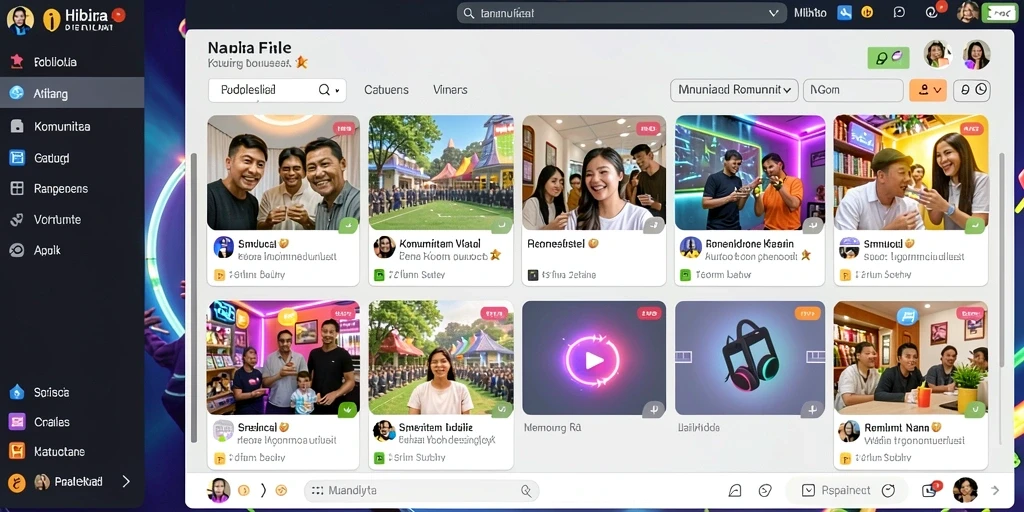Open the headphones media card
This screenshot has height=512, width=1024.
tap(750, 358)
